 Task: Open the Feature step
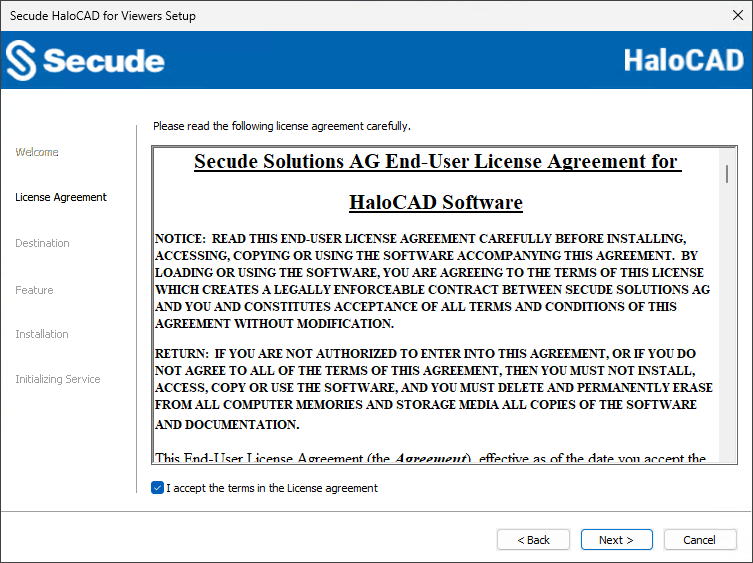pos(34,290)
